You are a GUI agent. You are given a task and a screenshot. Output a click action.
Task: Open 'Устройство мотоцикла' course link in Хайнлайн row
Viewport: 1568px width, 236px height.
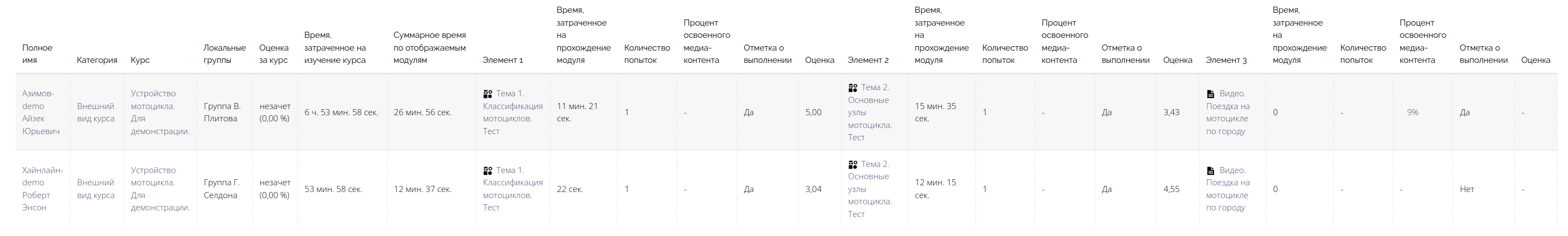[159, 189]
